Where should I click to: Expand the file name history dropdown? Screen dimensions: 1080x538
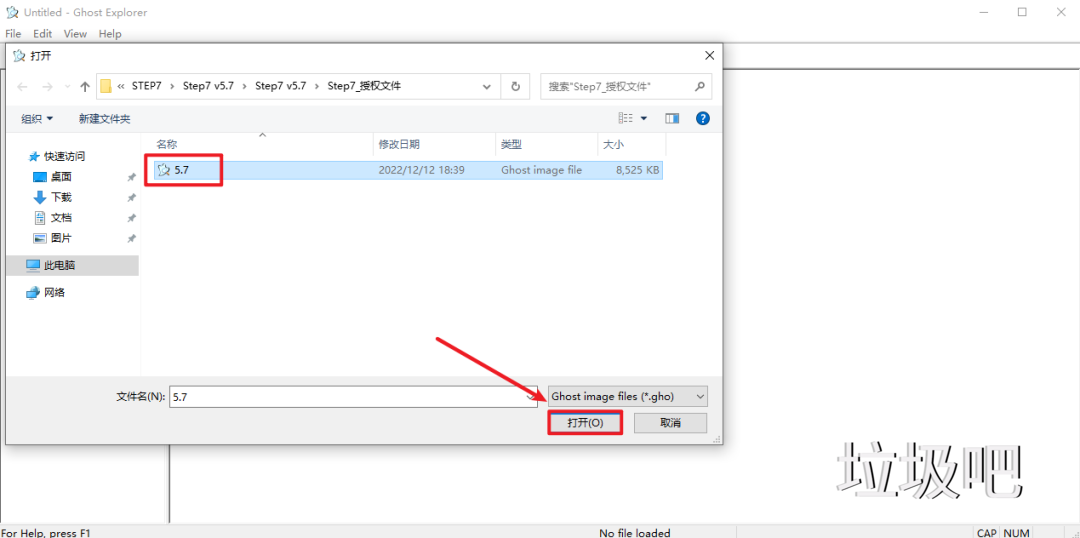[x=531, y=396]
